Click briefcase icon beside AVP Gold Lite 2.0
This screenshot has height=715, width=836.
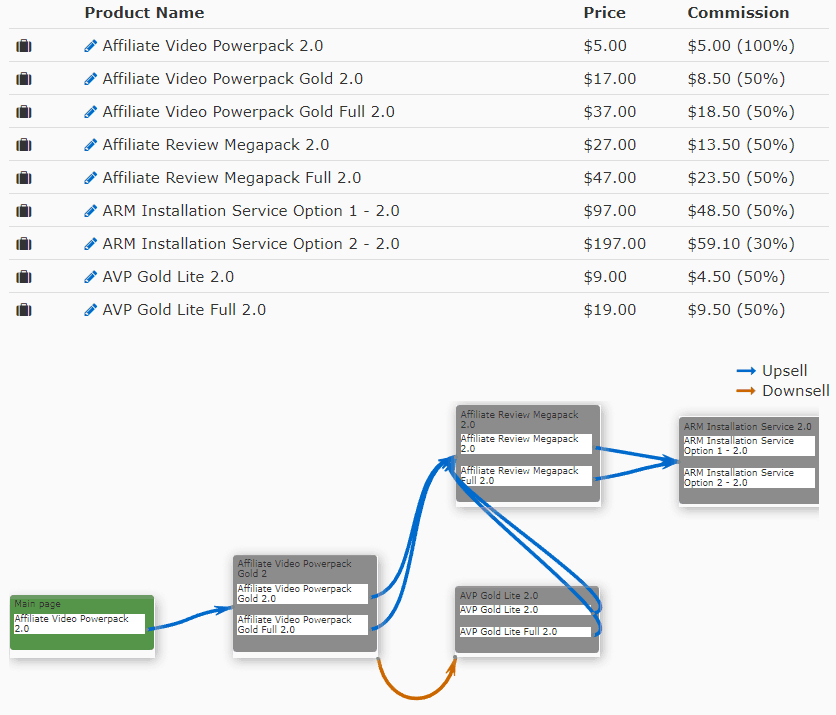[24, 277]
